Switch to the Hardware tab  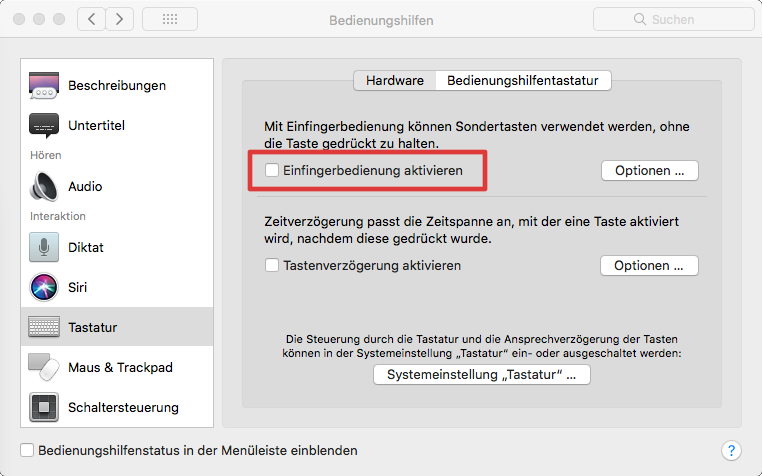click(x=395, y=80)
